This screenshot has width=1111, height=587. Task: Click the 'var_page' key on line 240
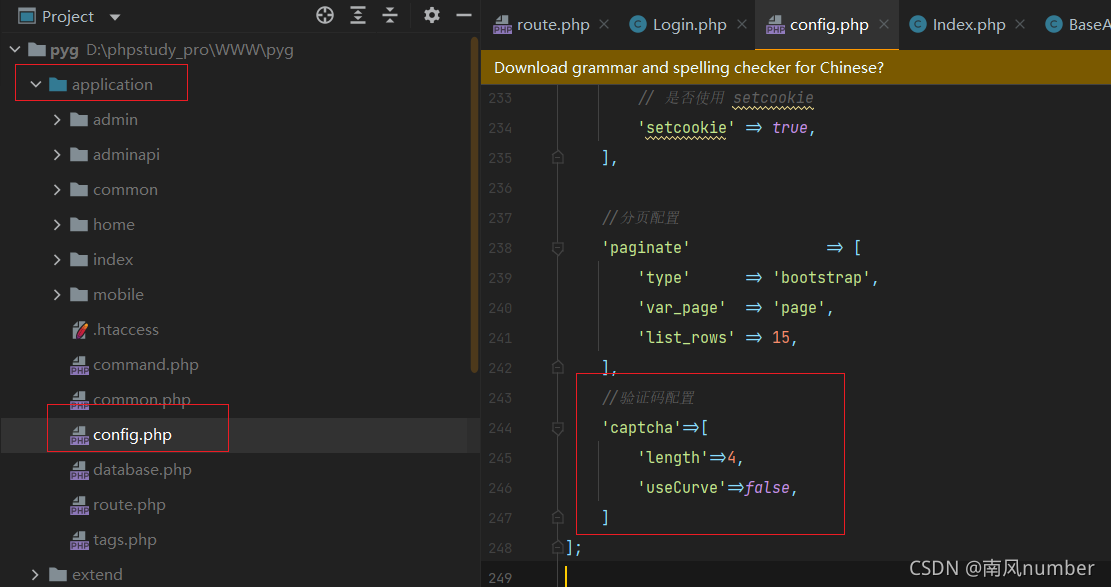click(x=682, y=308)
